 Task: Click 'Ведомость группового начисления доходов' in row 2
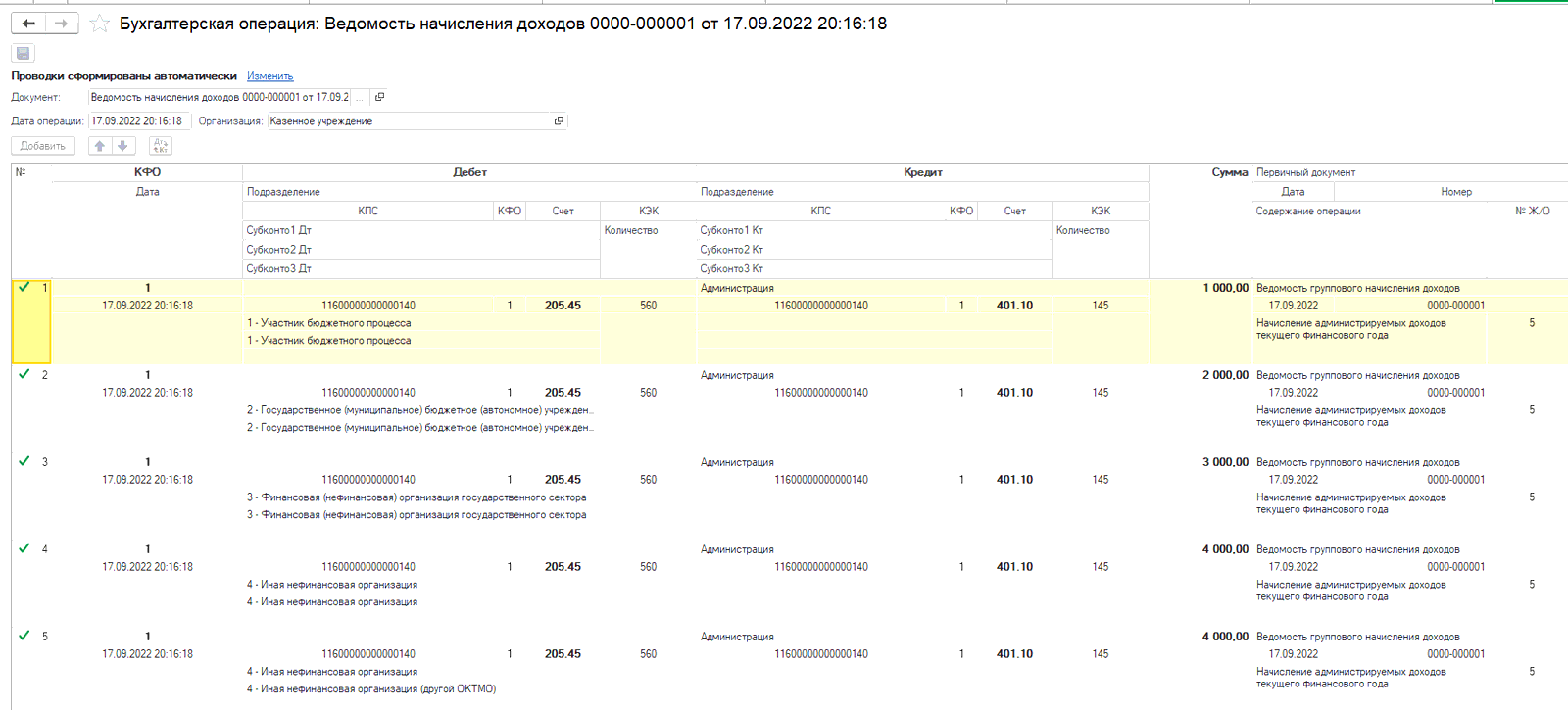click(1357, 376)
